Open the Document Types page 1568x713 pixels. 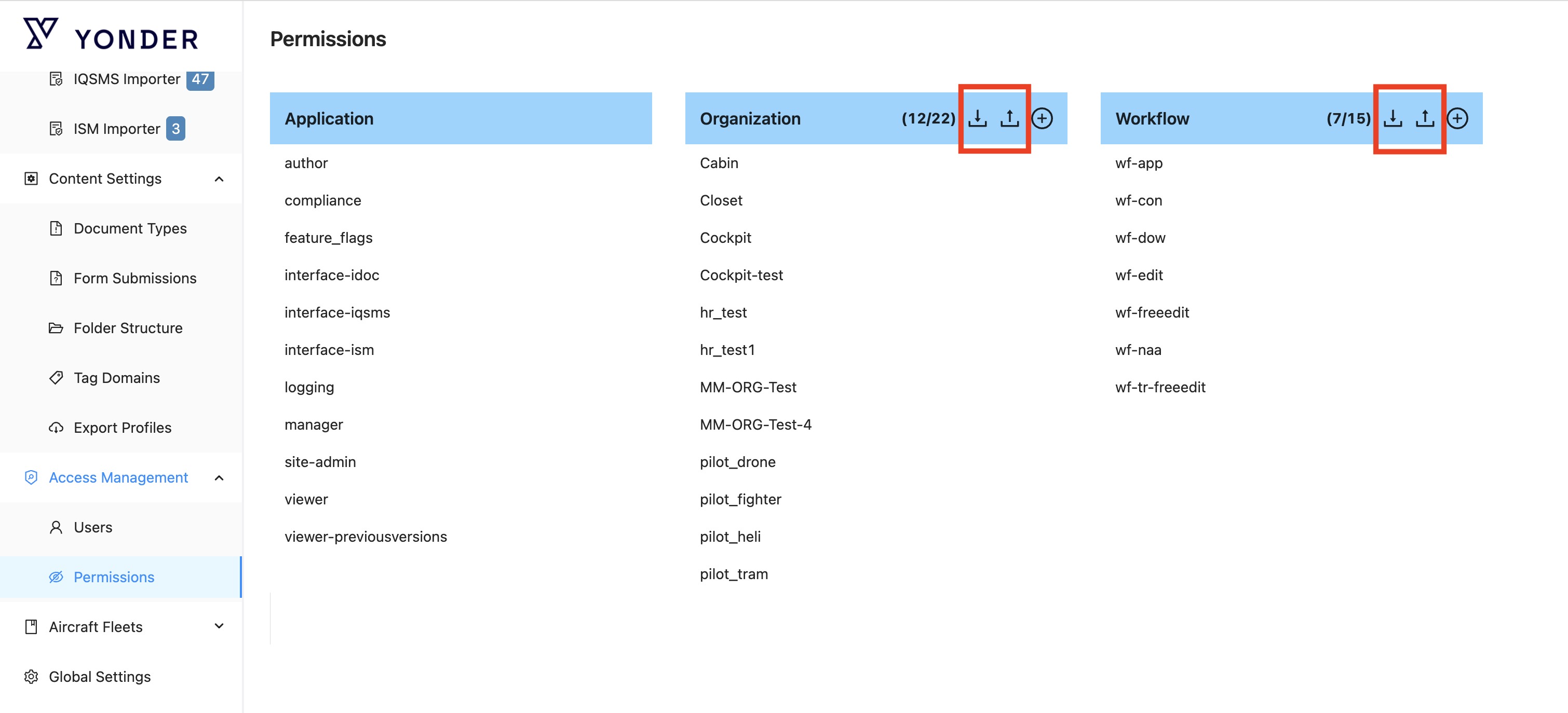[130, 228]
